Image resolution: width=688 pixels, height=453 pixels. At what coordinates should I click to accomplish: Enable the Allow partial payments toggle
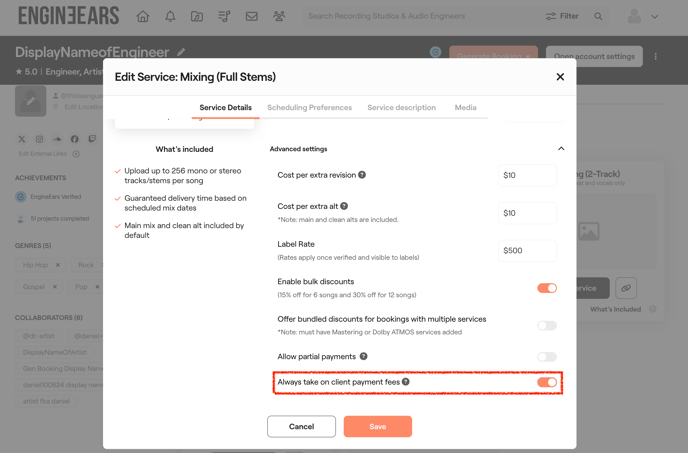pos(546,356)
